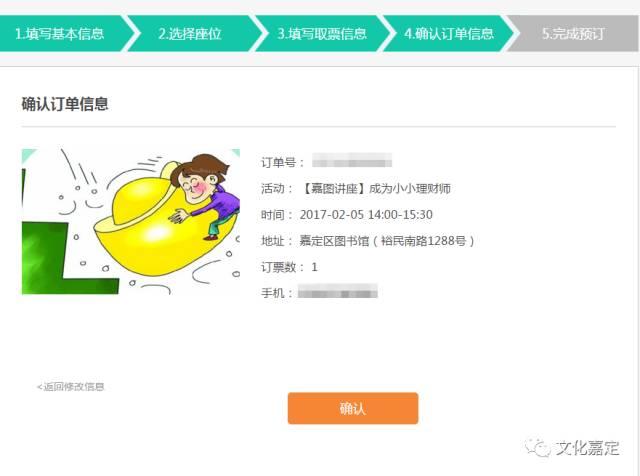Select step 2.选择座位
The height and width of the screenshot is (476, 640).
click(x=191, y=33)
